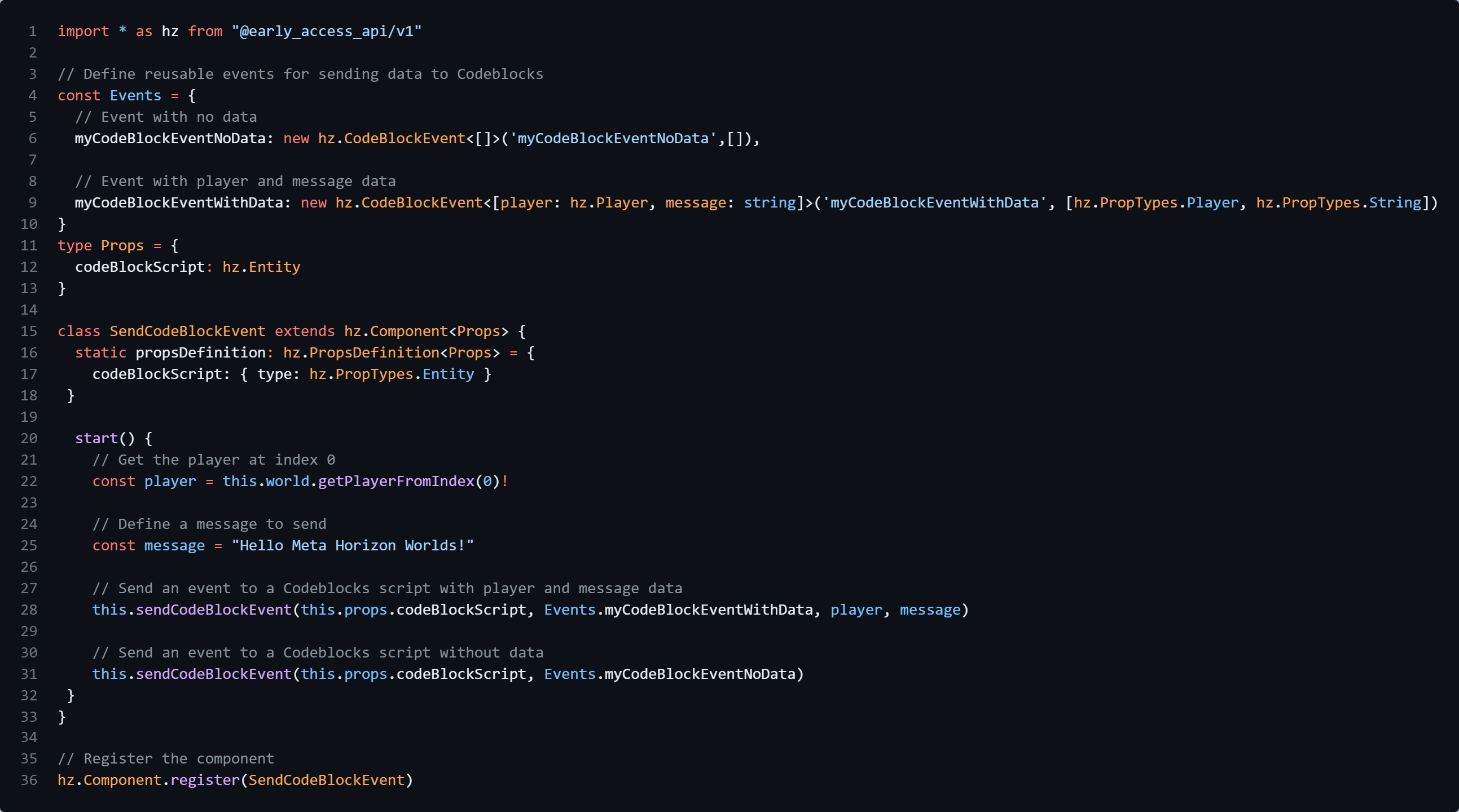This screenshot has width=1459, height=812.
Task: Click the import path string "@early_access_api/v1"
Action: (x=326, y=31)
